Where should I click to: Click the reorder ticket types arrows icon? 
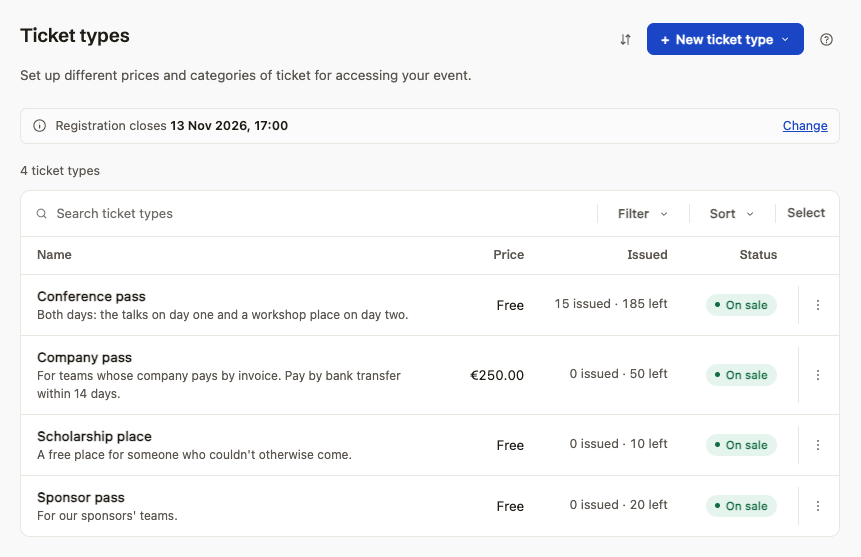tap(625, 40)
